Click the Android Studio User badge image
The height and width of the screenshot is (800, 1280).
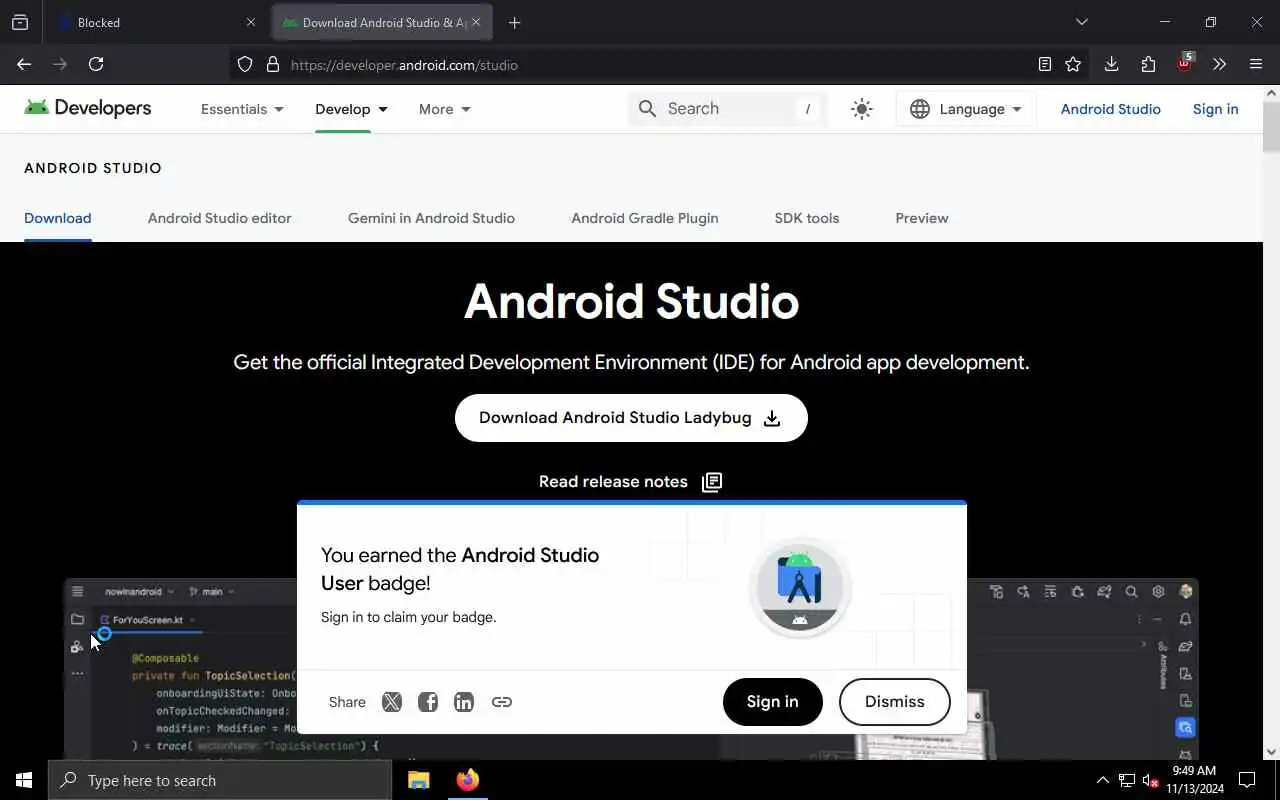tap(800, 588)
